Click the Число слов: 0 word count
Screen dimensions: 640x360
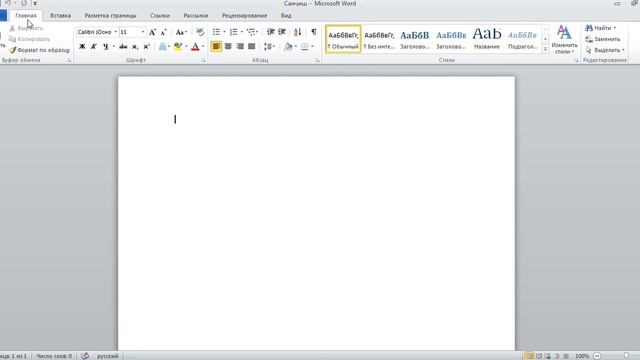54,356
